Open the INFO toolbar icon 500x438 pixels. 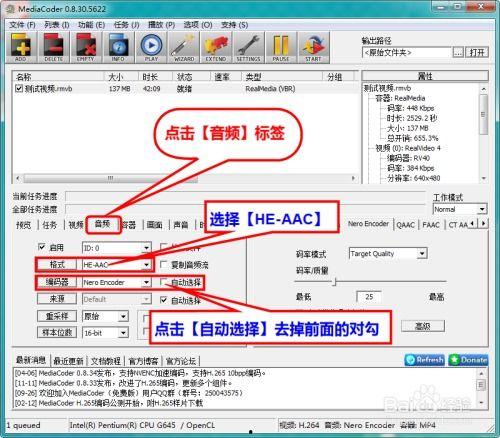pyautogui.click(x=118, y=47)
